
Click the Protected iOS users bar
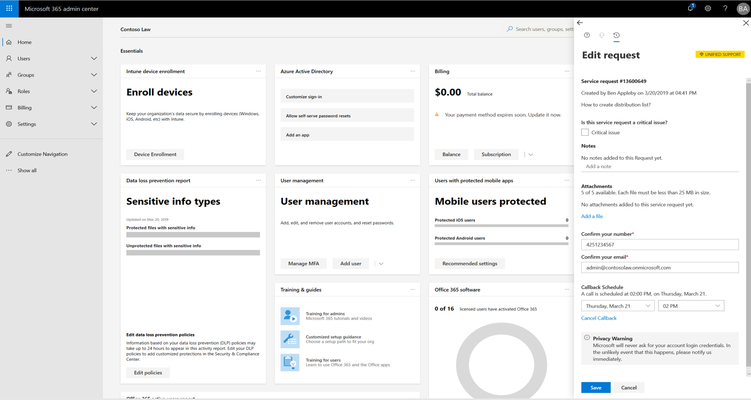click(x=501, y=226)
